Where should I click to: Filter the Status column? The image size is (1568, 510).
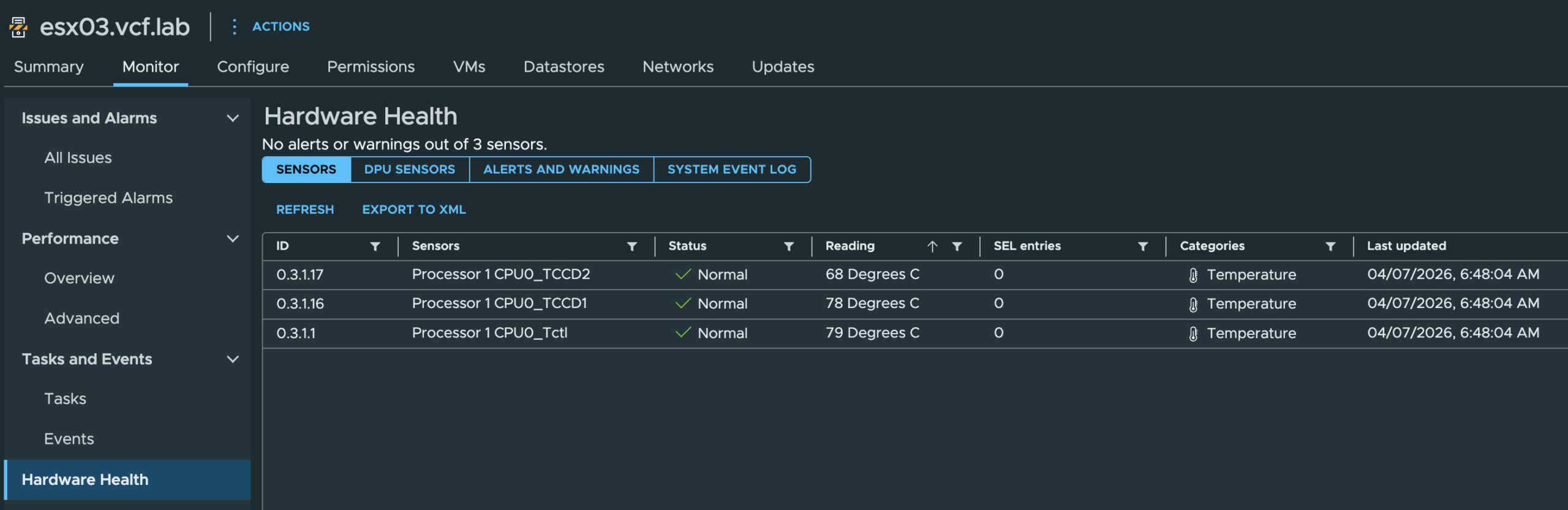tap(788, 246)
